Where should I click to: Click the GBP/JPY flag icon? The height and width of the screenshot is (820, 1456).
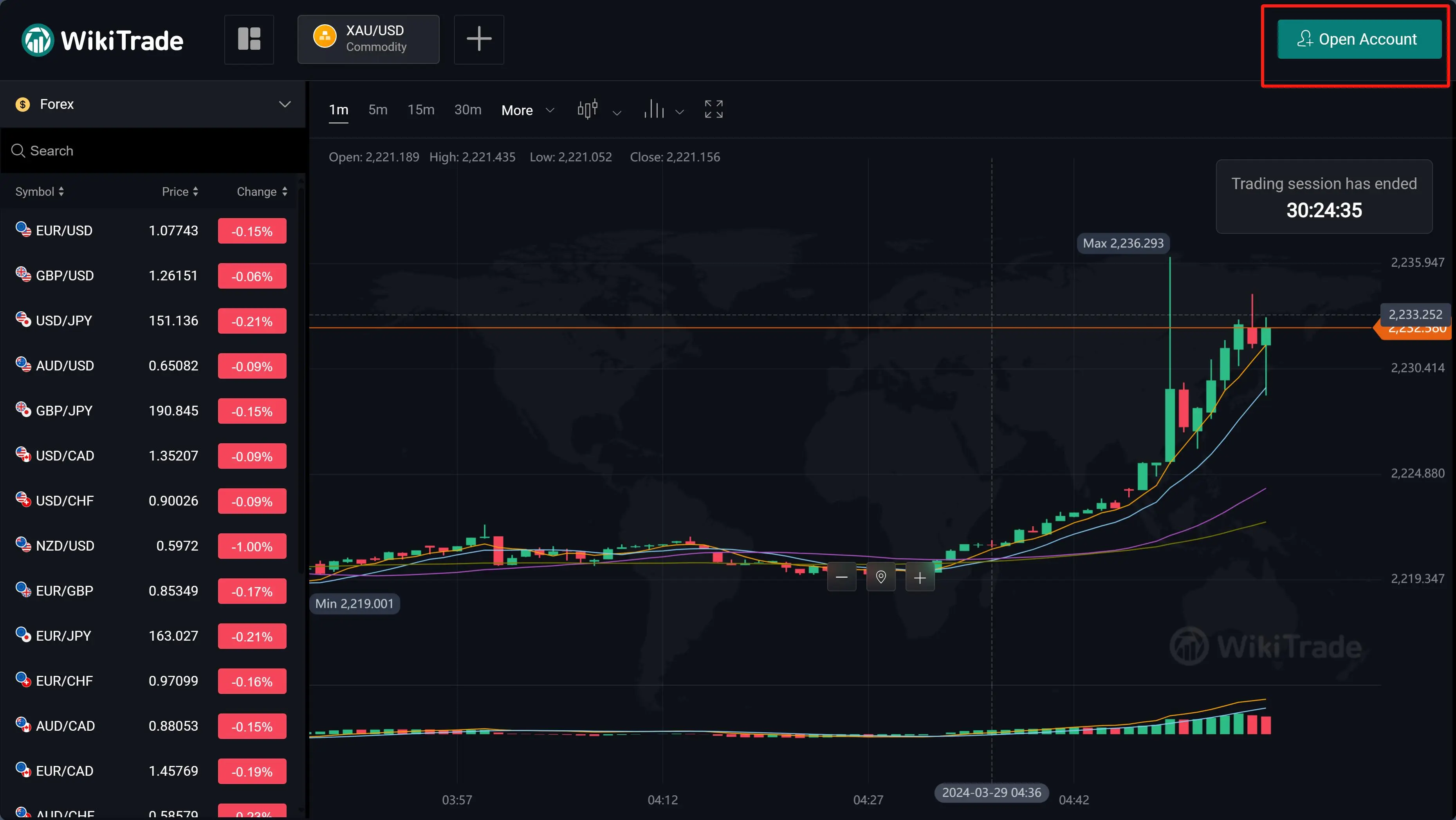click(23, 410)
